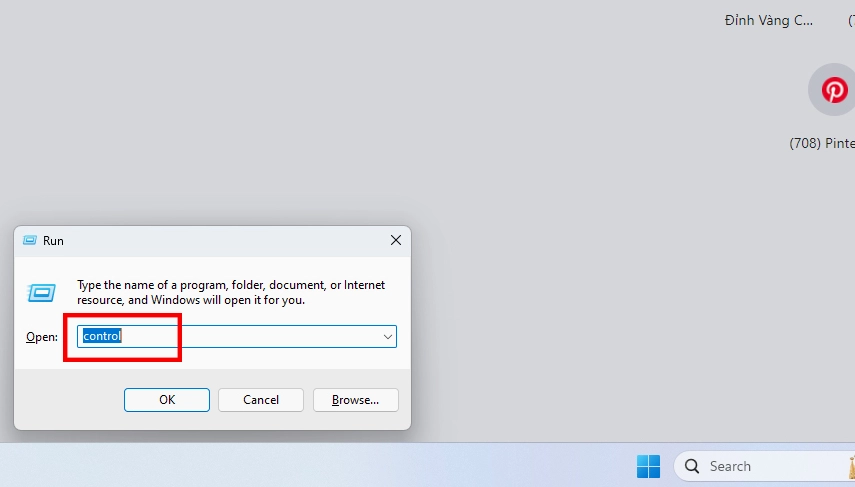The height and width of the screenshot is (487, 855).
Task: Click the magnifier icon in taskbar search
Action: [x=693, y=466]
